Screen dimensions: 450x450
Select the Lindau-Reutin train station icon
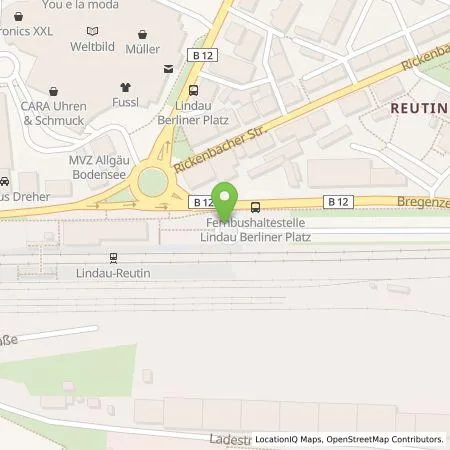point(113,258)
